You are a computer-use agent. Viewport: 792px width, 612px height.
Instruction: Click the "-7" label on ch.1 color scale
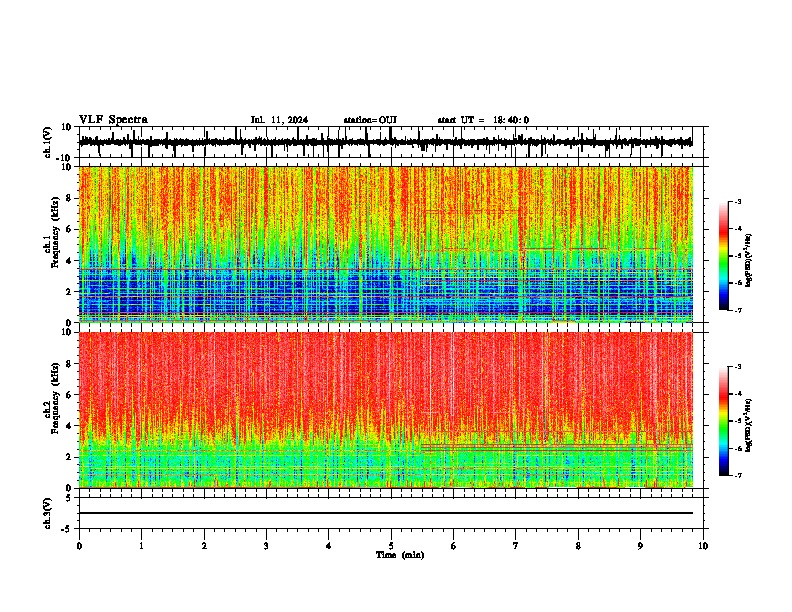pyautogui.click(x=737, y=310)
